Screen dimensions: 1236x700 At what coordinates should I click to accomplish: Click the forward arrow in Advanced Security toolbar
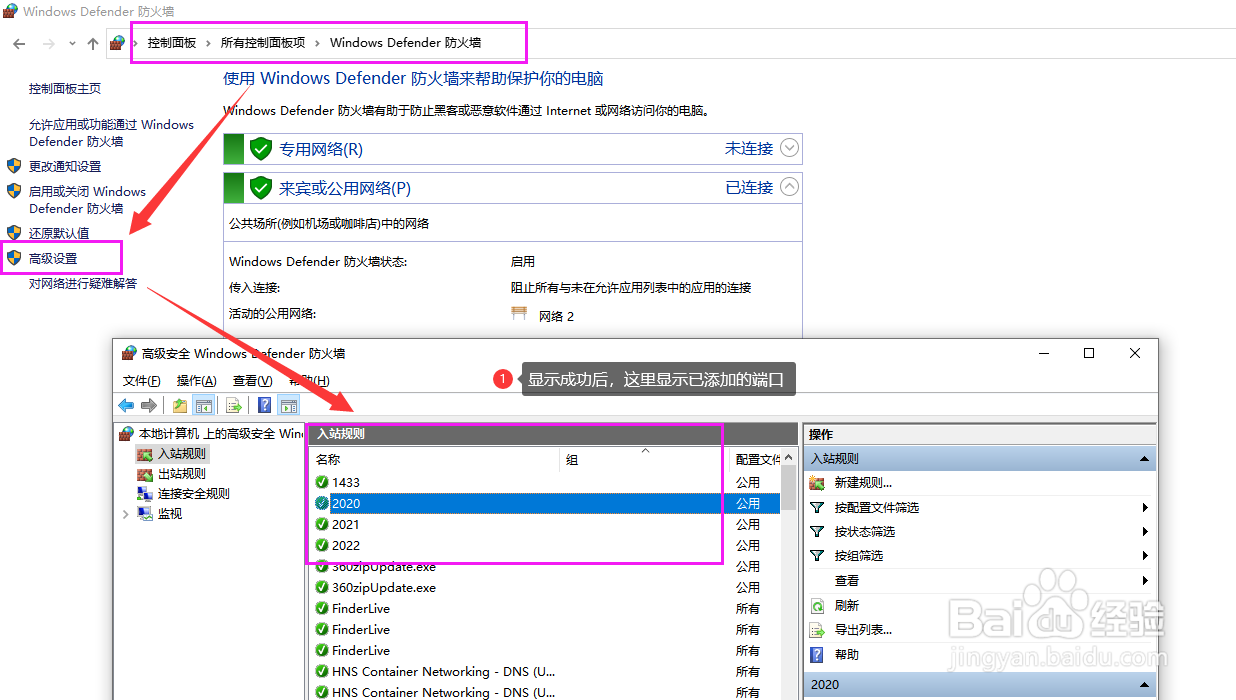pyautogui.click(x=149, y=405)
